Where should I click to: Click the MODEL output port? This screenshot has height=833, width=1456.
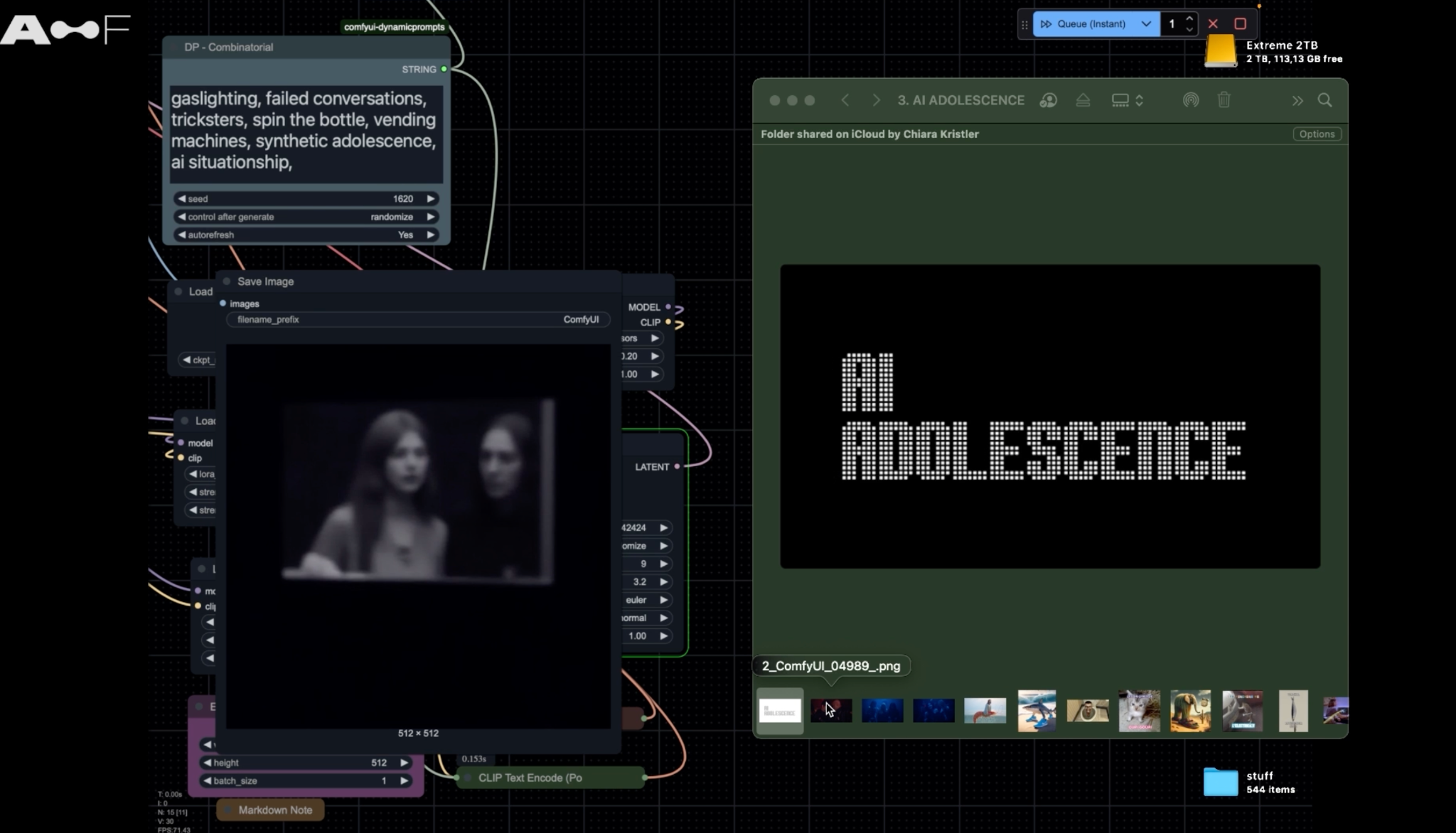668,307
